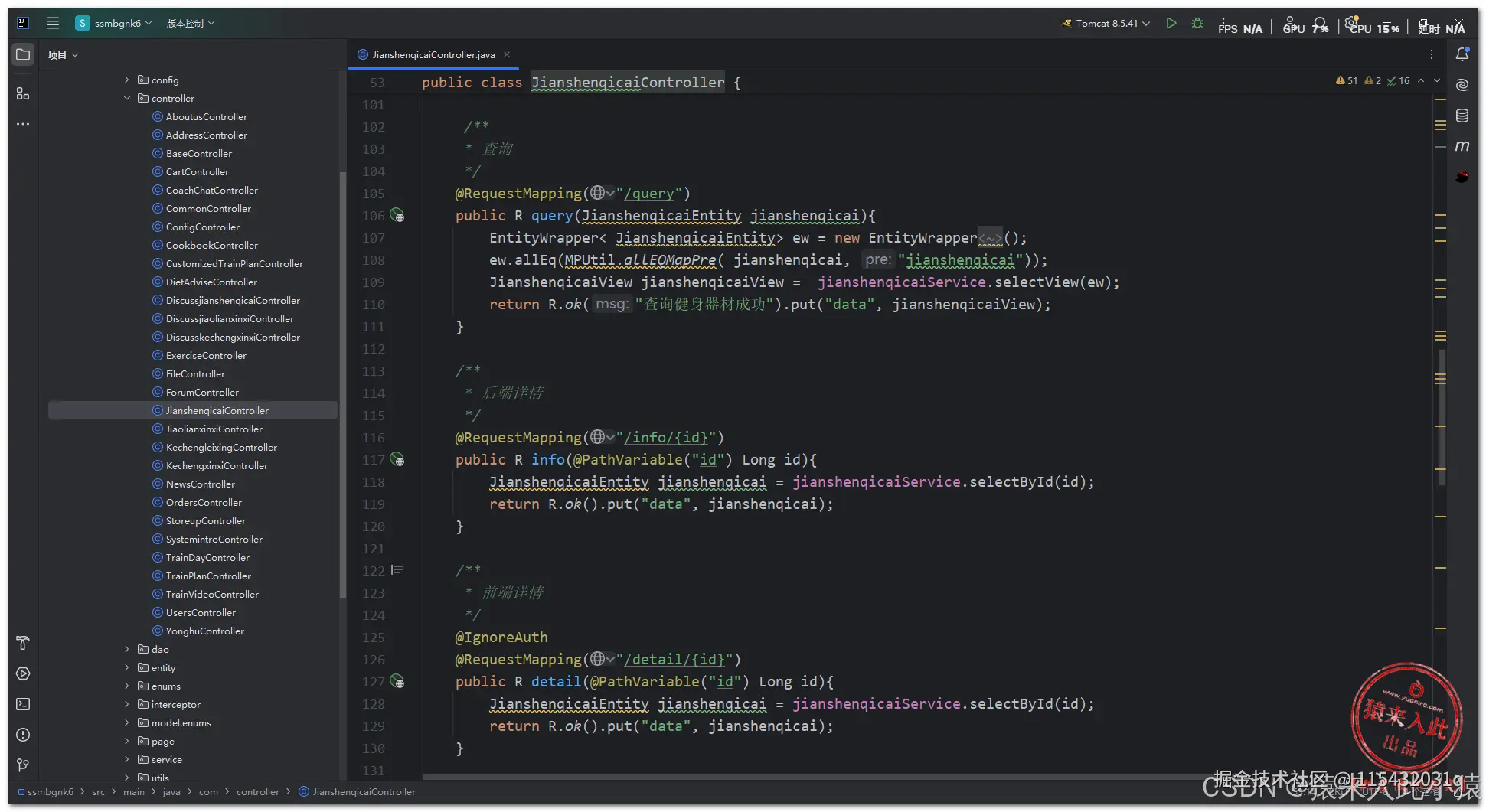Open TrainVideoController in the project tree
Image resolution: width=1486 pixels, height=812 pixels.
212,594
